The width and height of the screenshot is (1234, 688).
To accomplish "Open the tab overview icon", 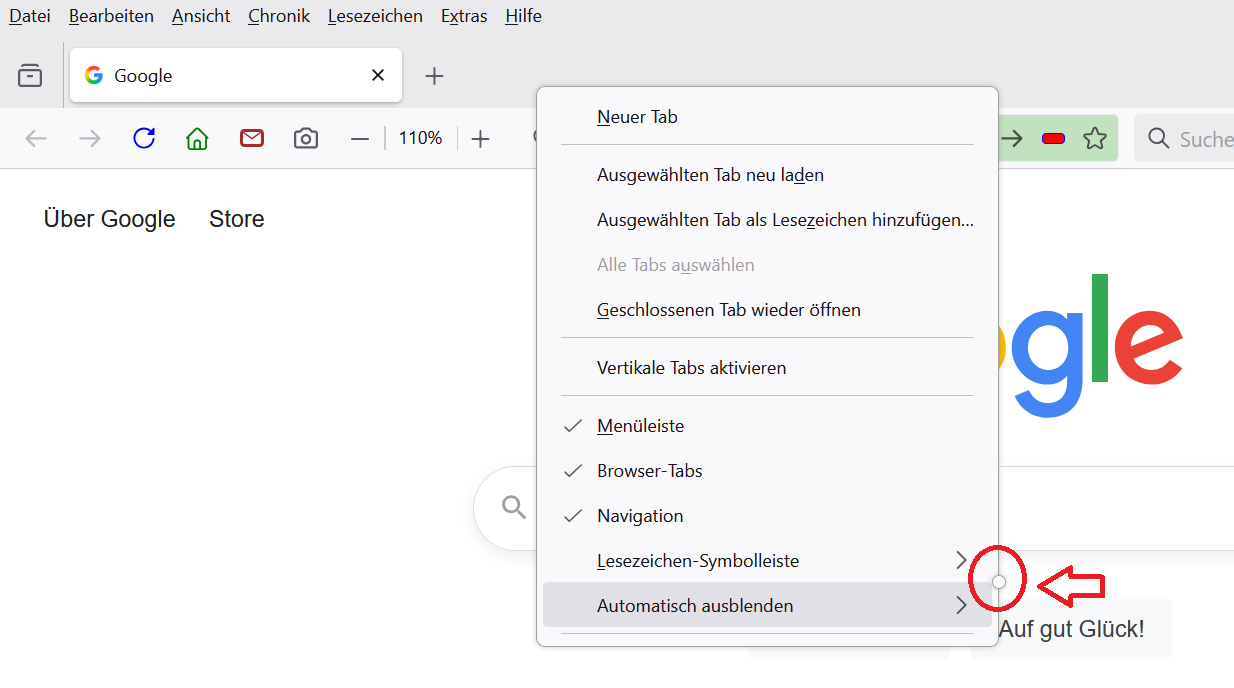I will point(30,76).
